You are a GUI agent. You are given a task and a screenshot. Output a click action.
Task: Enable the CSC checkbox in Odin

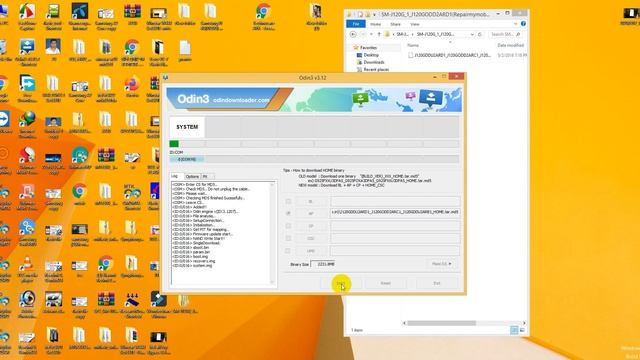pyautogui.click(x=288, y=238)
